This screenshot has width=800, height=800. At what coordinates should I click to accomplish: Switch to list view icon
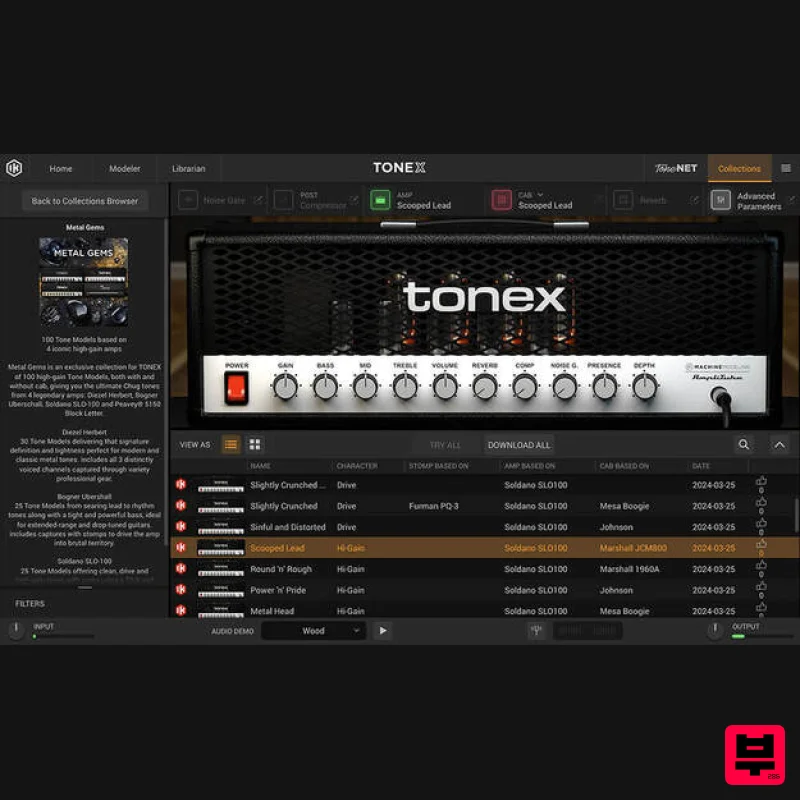[231, 444]
